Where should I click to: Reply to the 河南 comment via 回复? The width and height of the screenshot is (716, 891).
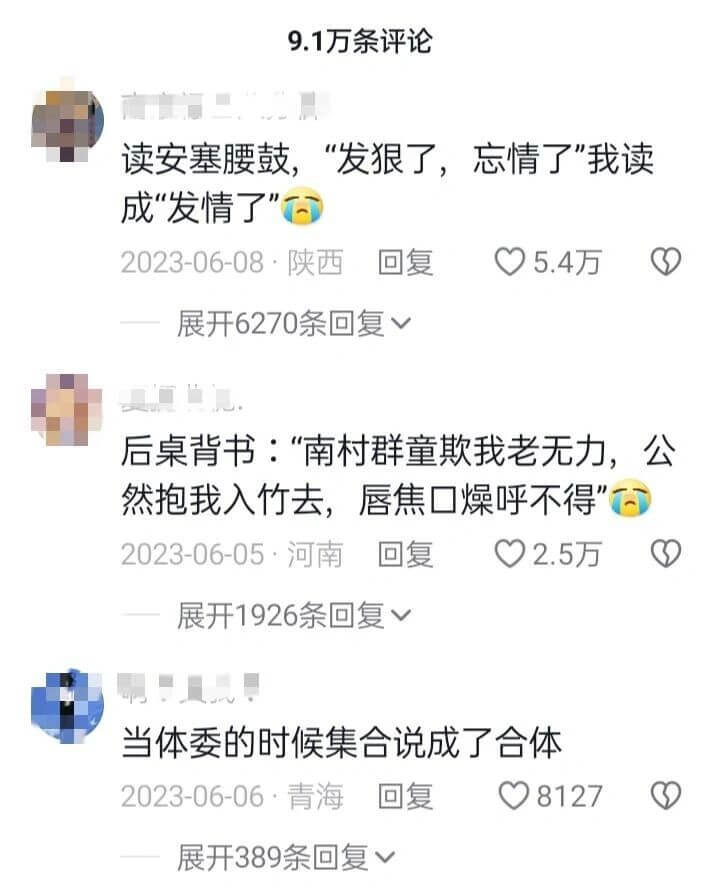tap(406, 554)
